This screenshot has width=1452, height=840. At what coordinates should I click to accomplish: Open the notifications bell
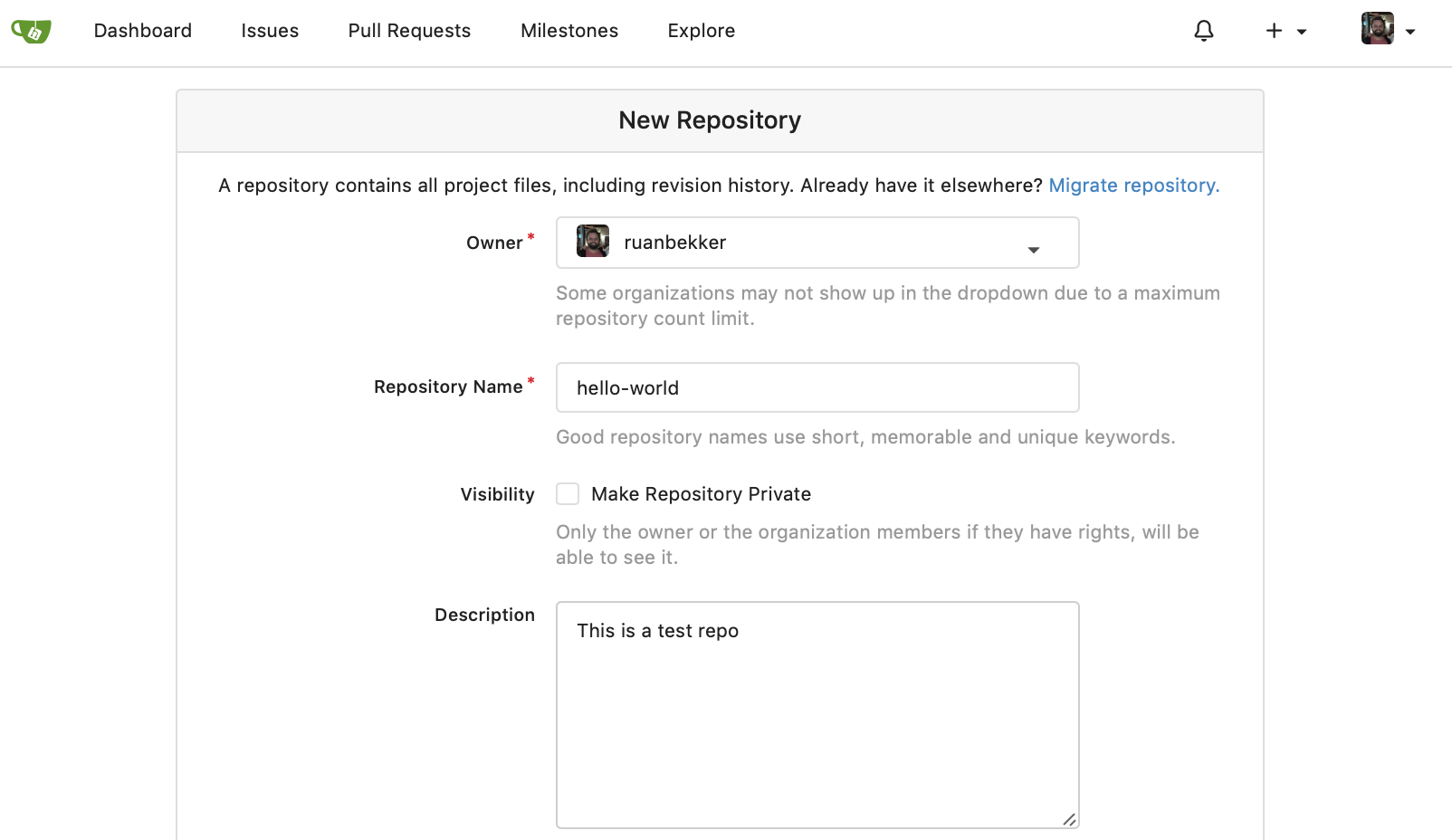click(1203, 31)
